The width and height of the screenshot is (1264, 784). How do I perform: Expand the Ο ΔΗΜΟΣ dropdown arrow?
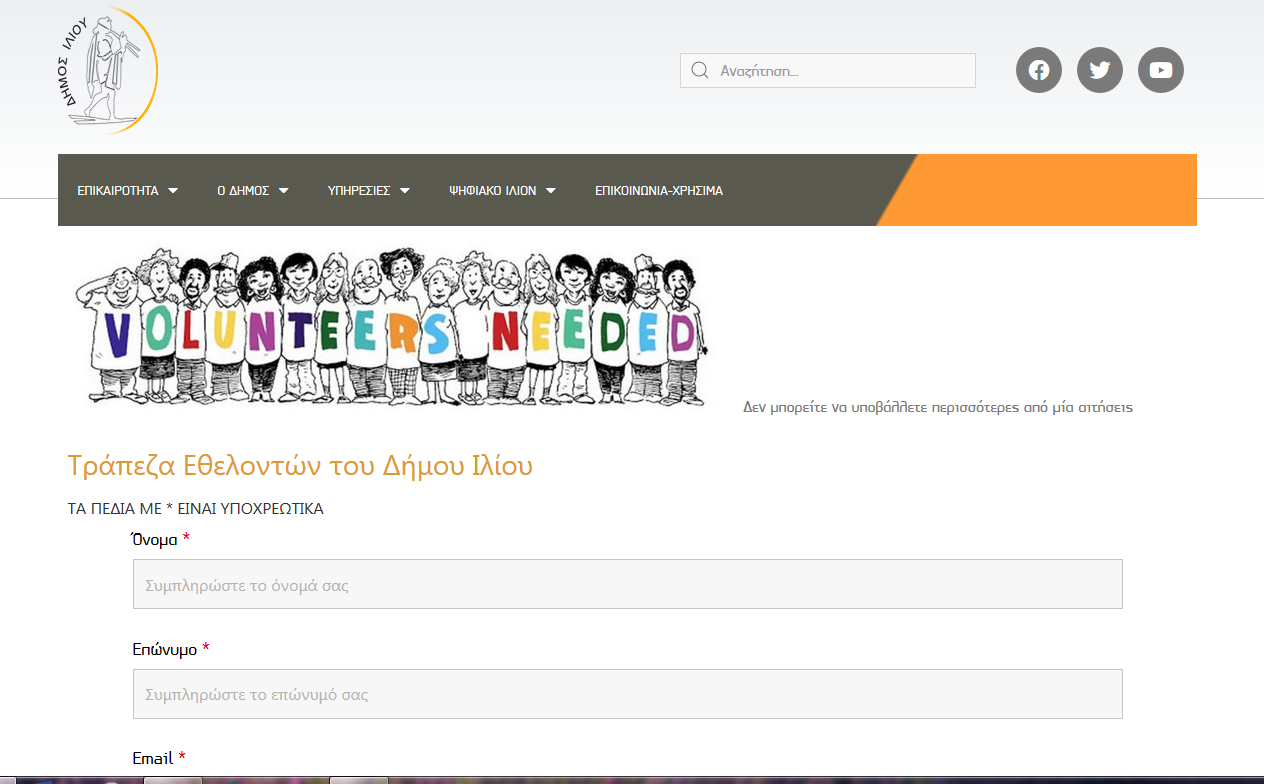point(284,191)
